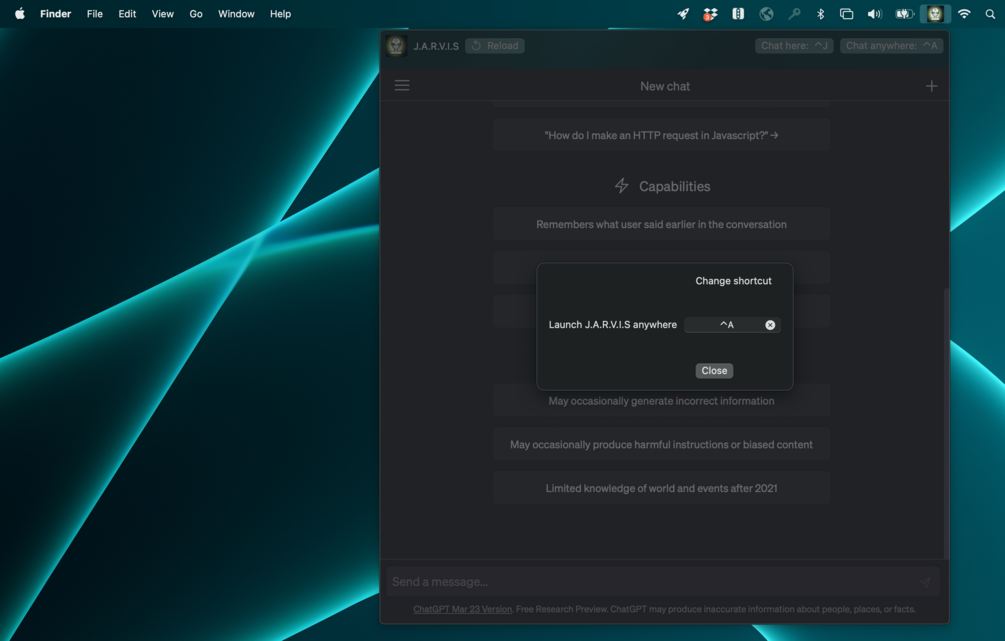Viewport: 1005px width, 641px height.
Task: Click the J.A.R.V.I.S avatar logo in window header
Action: click(396, 46)
